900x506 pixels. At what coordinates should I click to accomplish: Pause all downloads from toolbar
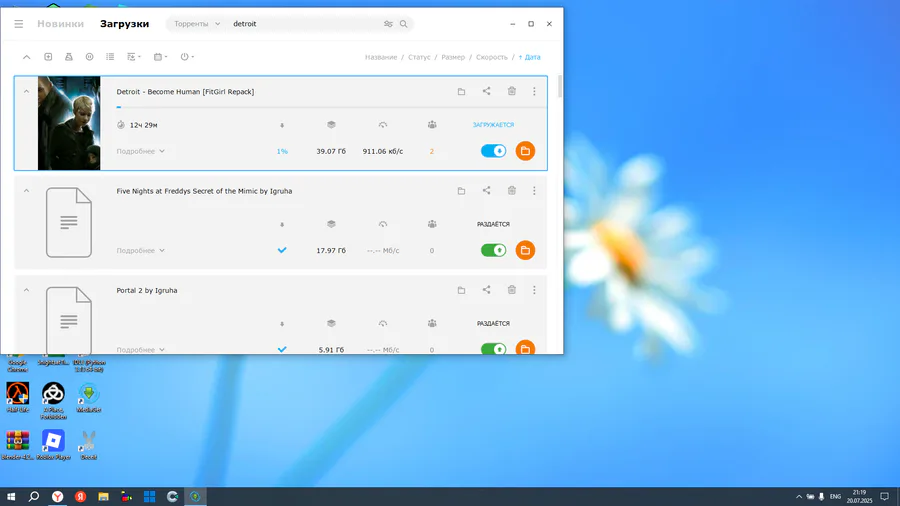pos(90,57)
